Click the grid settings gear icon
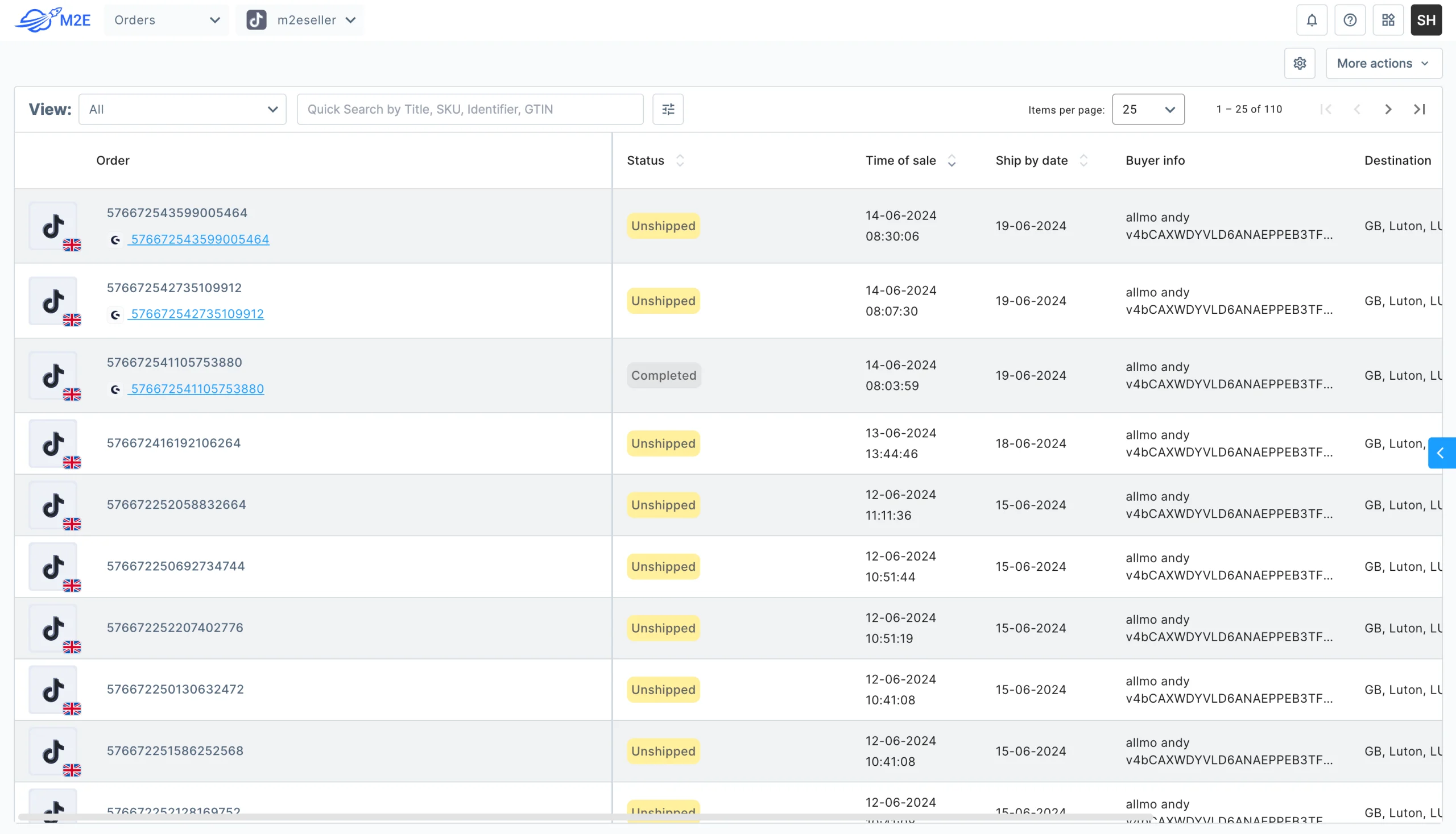1456x834 pixels. tap(1300, 63)
